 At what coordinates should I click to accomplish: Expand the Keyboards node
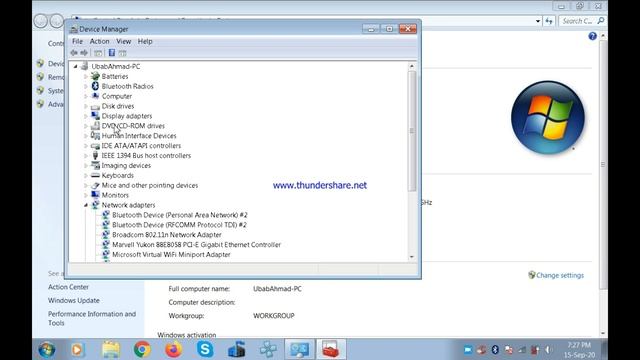coord(86,176)
